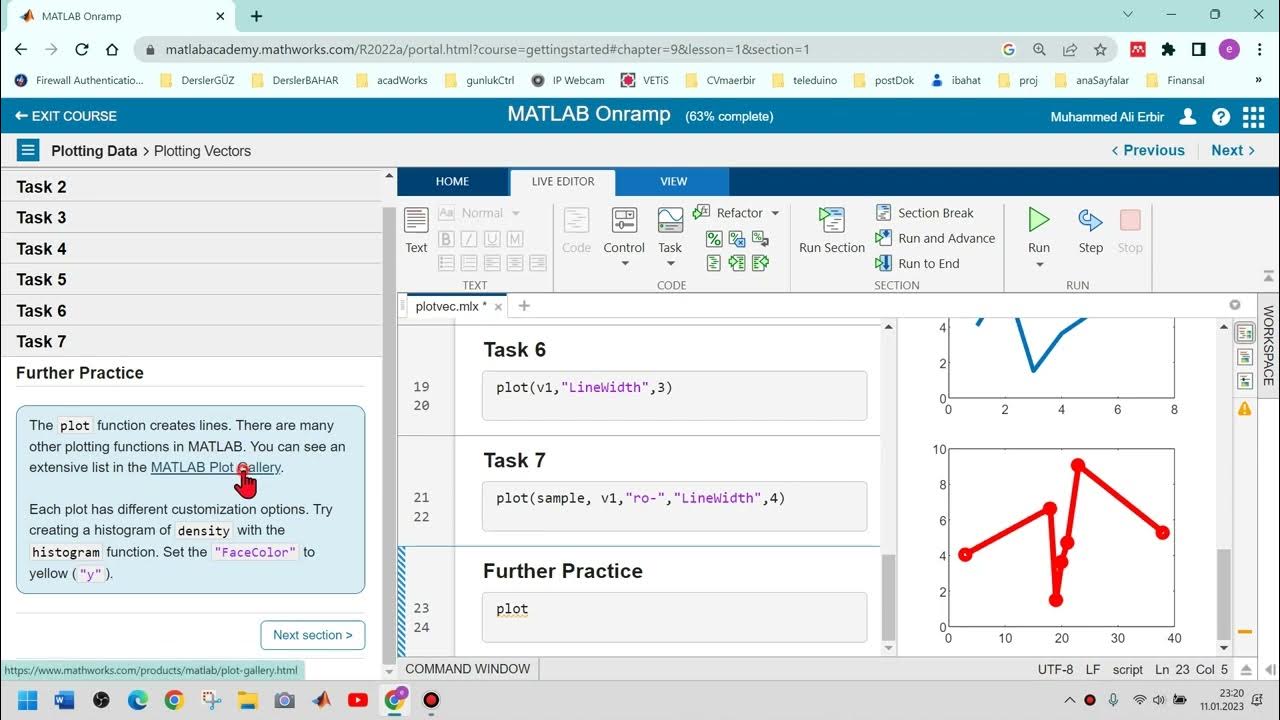This screenshot has height=720, width=1280.
Task: Click the Wrap Comments icon
Action: (760, 239)
